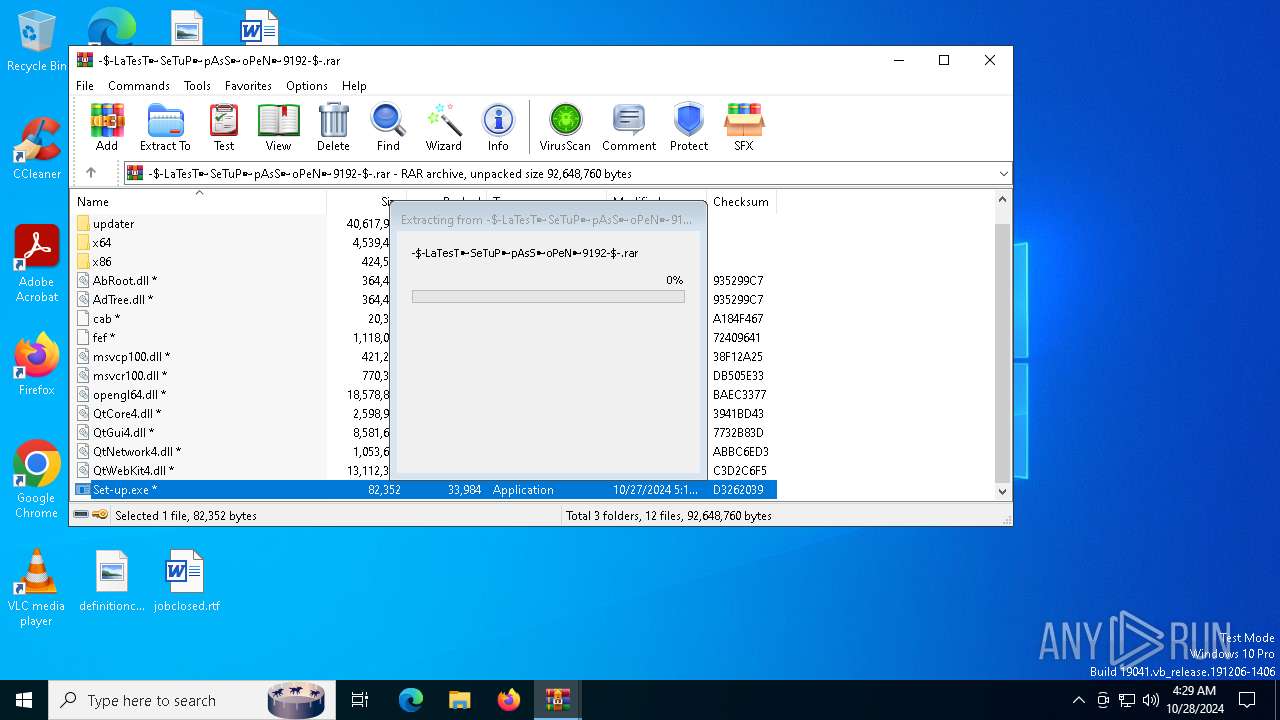This screenshot has height=720, width=1280.
Task: Sort by the Name column header
Action: tap(199, 201)
